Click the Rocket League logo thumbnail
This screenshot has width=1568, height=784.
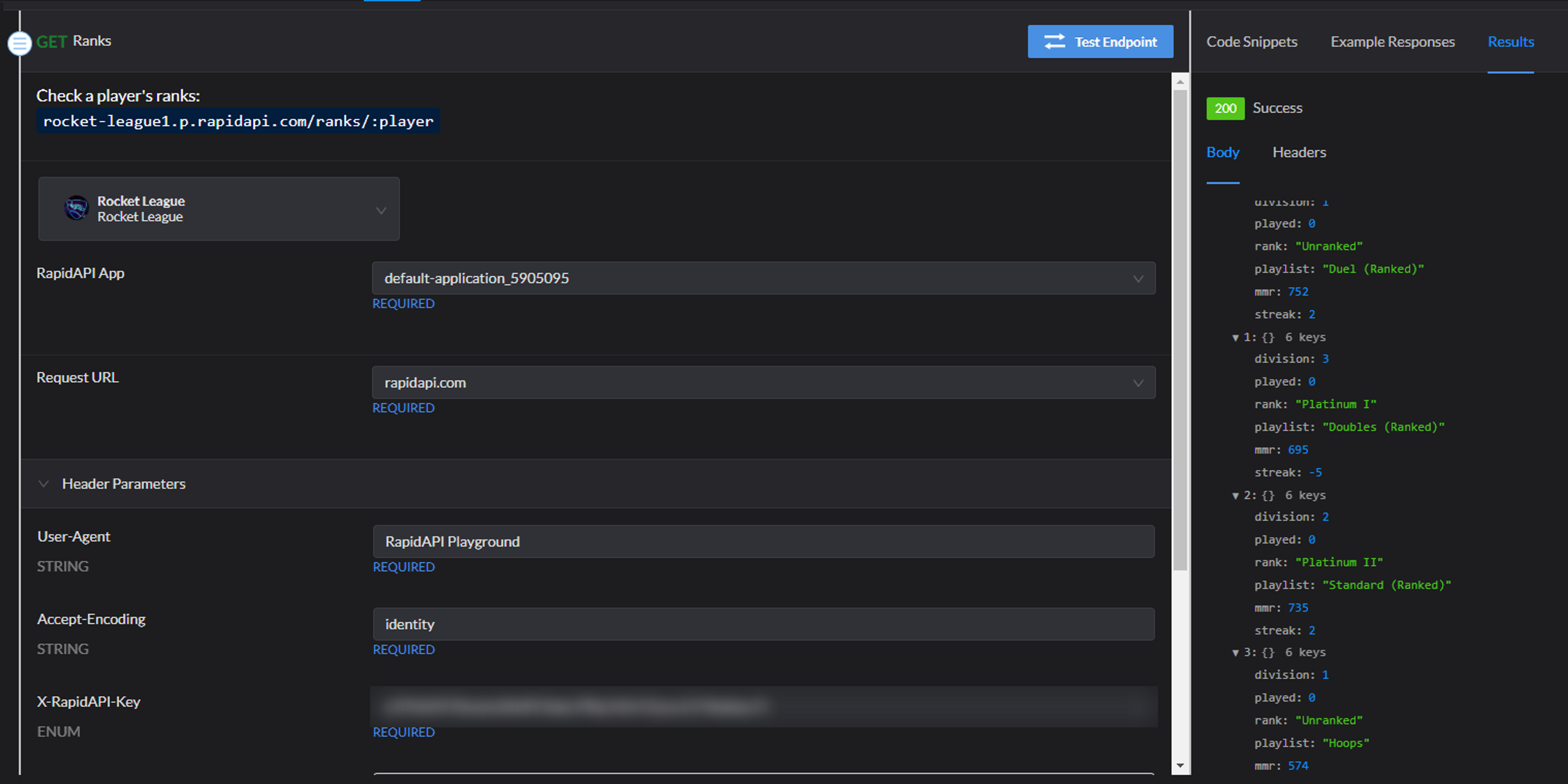coord(77,208)
